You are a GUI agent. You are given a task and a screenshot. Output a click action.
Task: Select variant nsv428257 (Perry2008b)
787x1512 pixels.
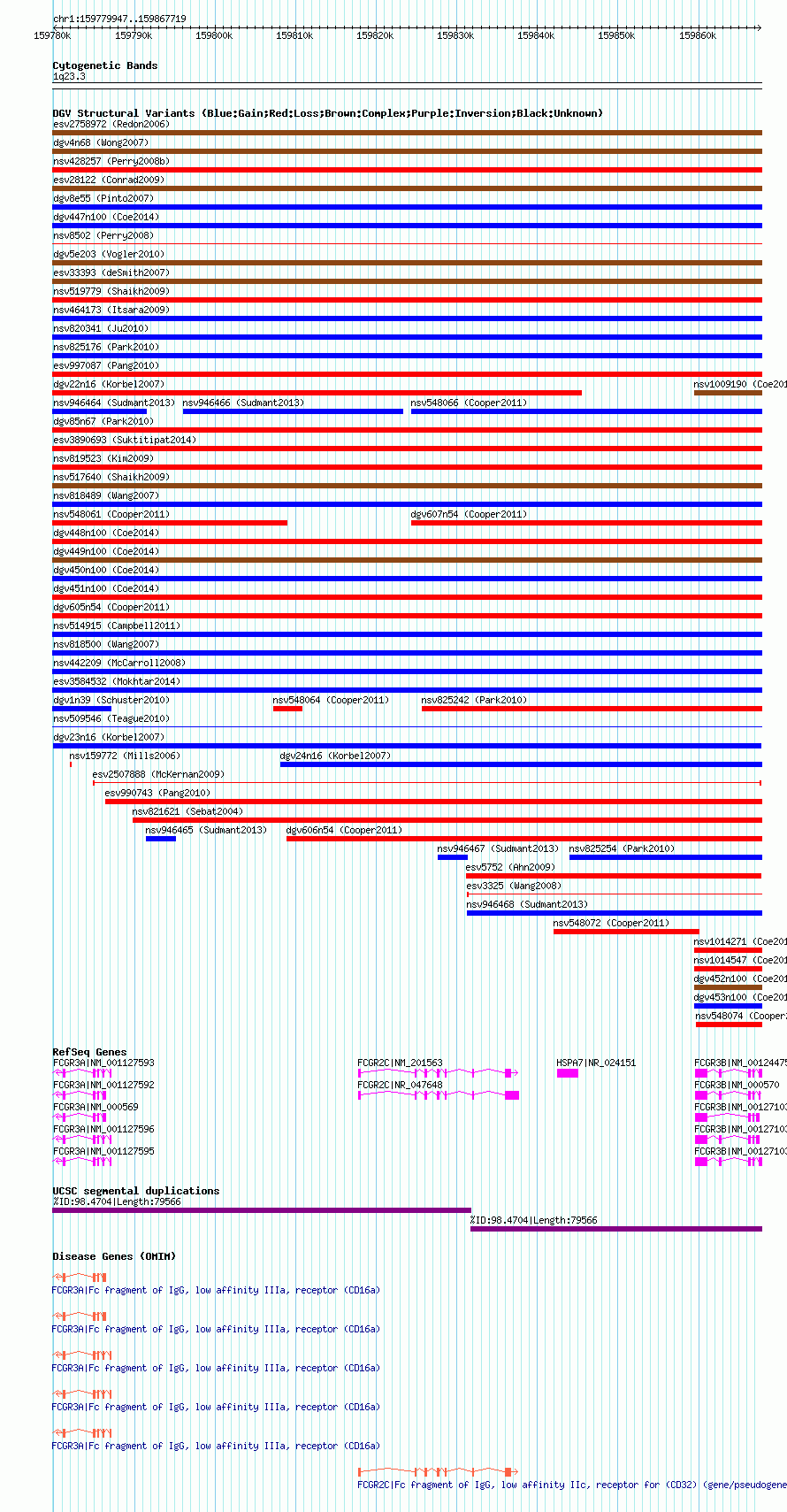pos(111,161)
